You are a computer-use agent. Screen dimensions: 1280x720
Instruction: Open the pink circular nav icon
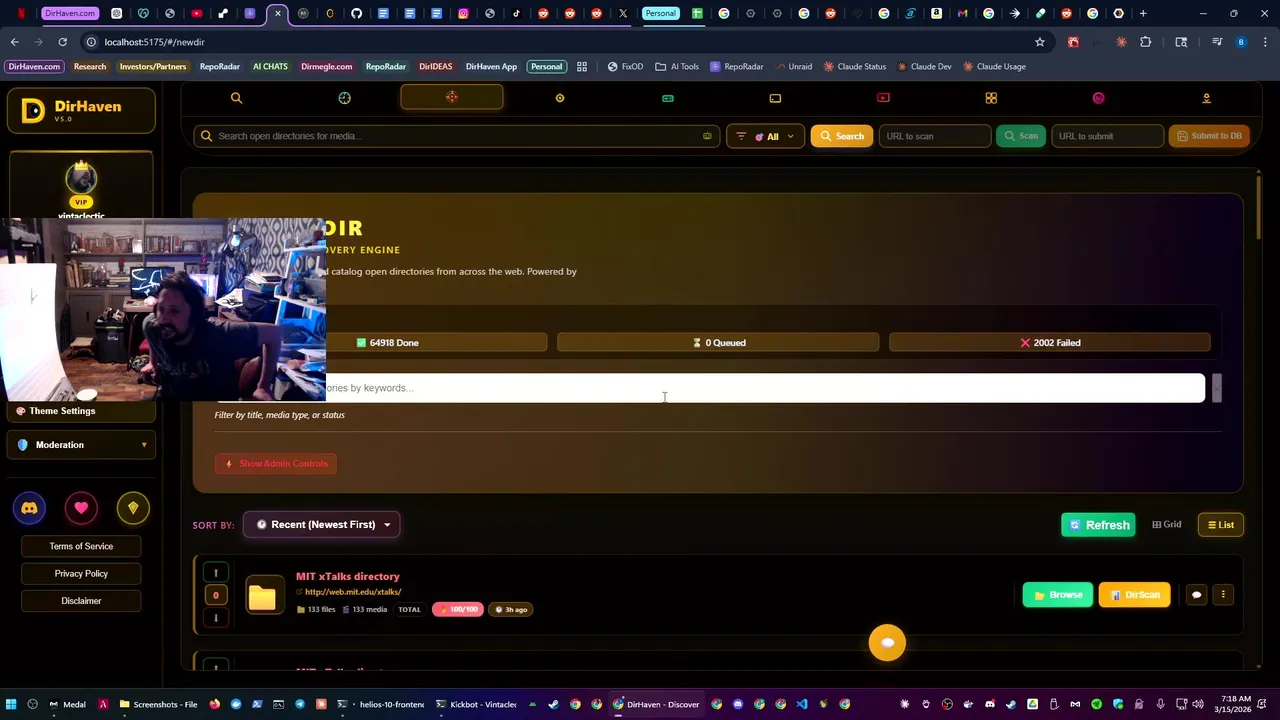coord(1099,98)
